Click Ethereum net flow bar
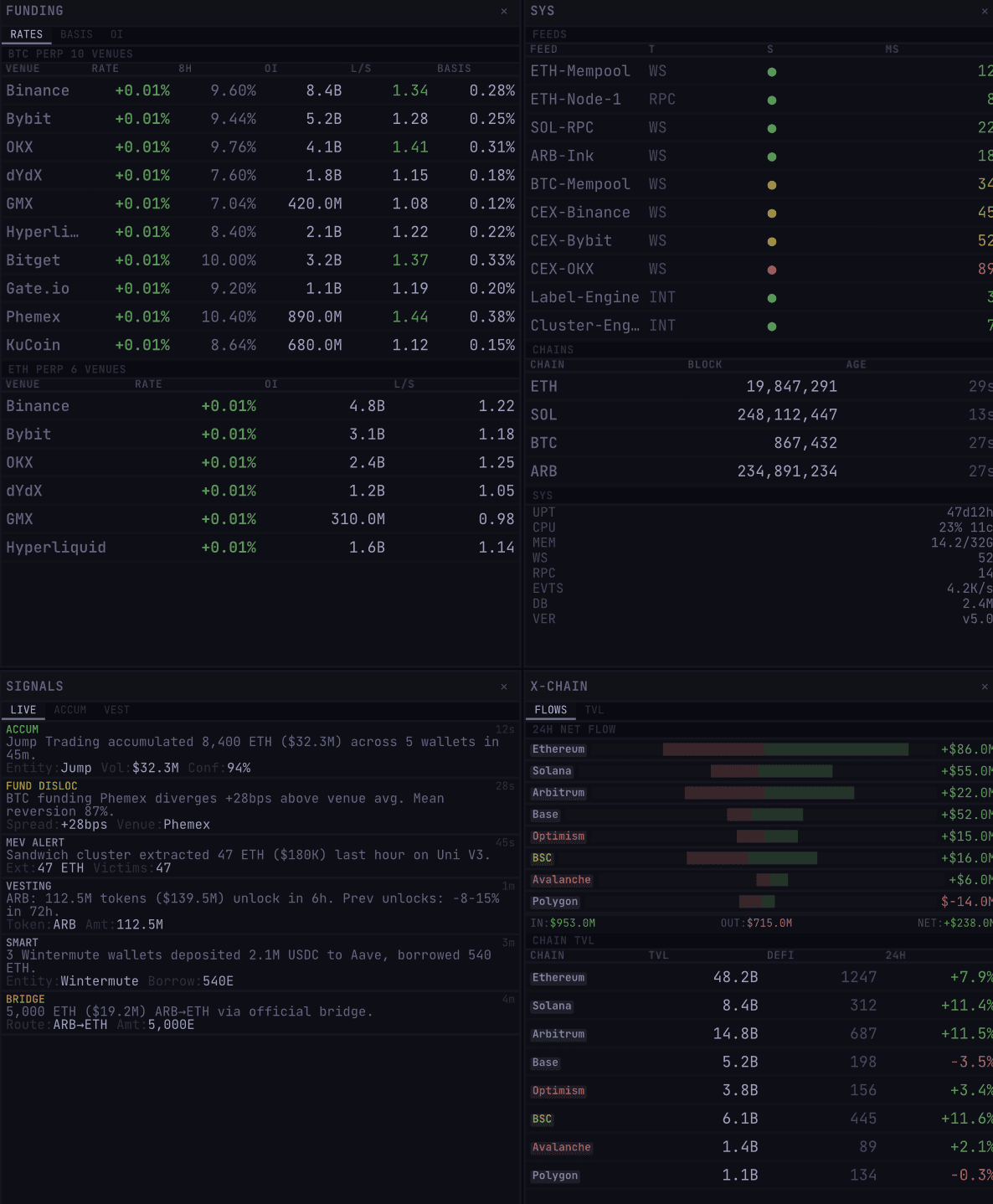This screenshot has width=993, height=1204. click(x=785, y=749)
